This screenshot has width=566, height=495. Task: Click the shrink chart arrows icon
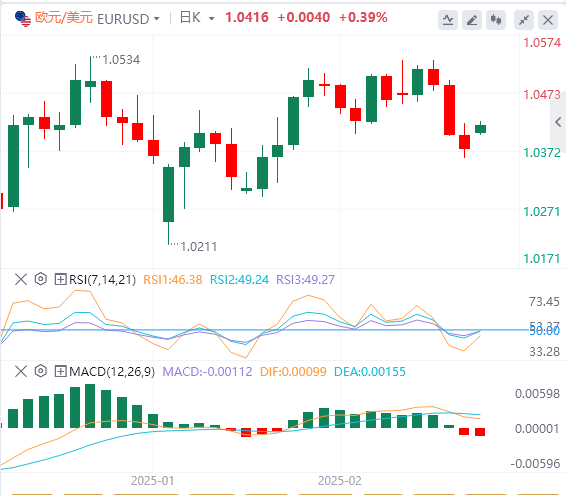tap(524, 20)
